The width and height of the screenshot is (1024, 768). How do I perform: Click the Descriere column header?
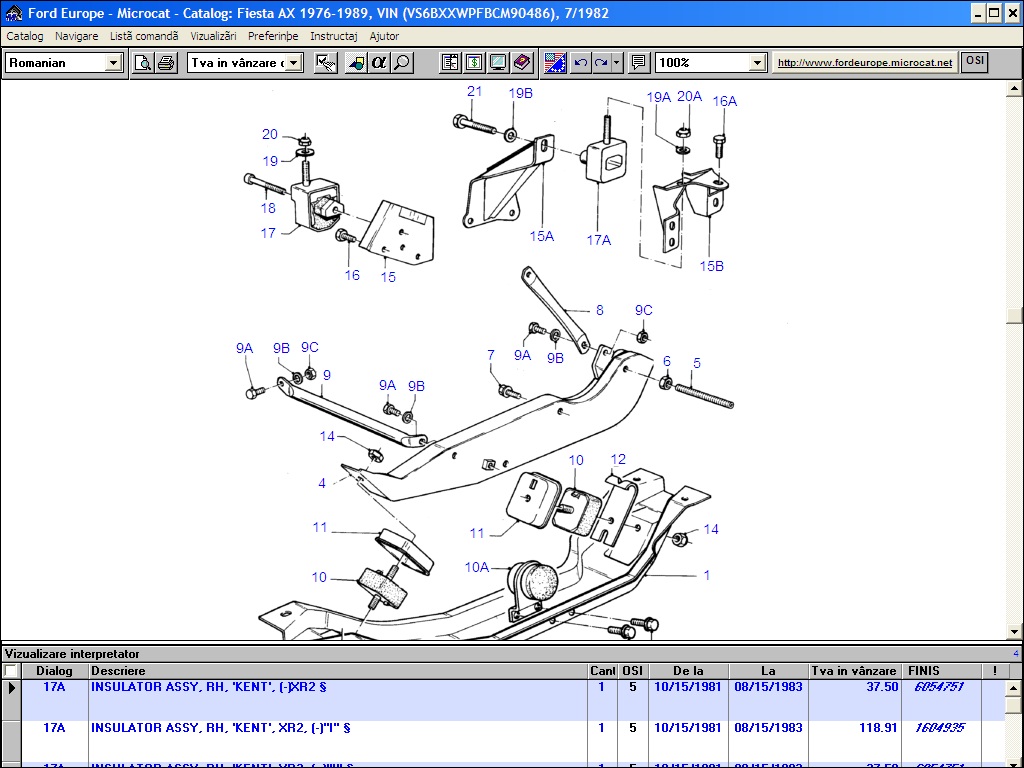[x=118, y=671]
